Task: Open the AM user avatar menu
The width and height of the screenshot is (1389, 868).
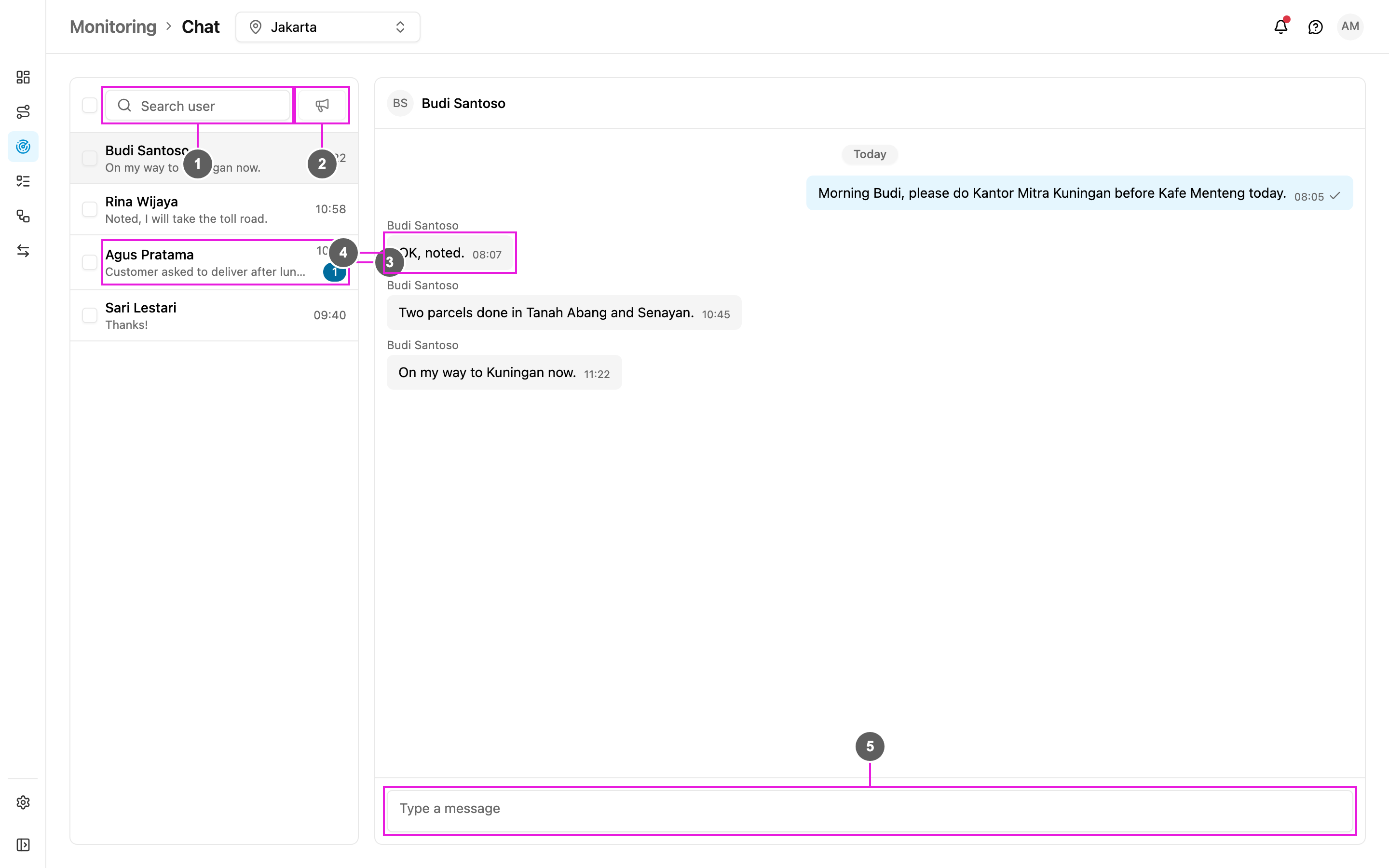Action: tap(1350, 27)
